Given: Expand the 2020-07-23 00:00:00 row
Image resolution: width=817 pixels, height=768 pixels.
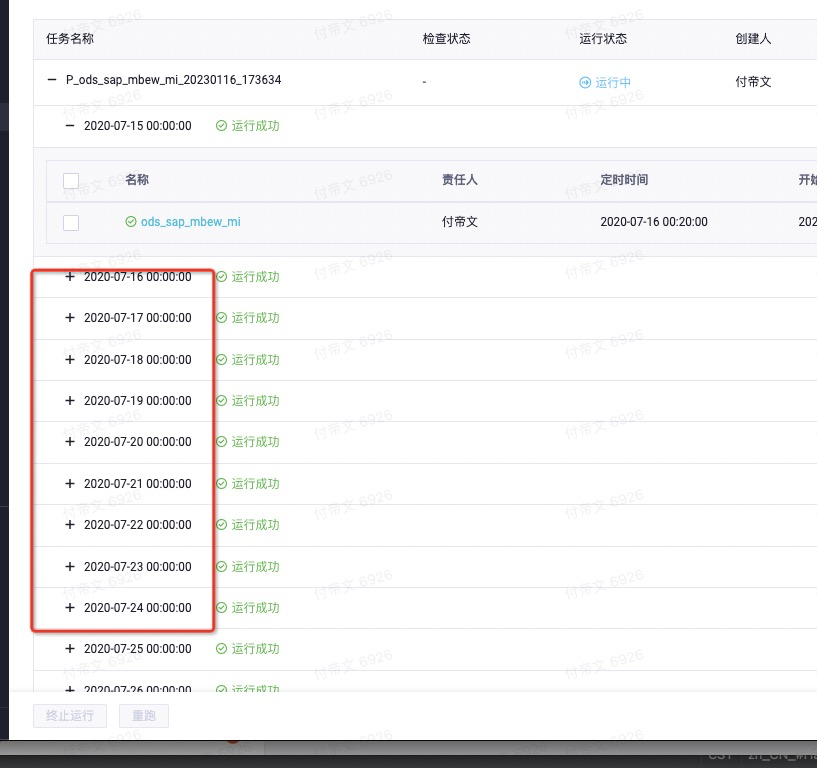Looking at the screenshot, I should (70, 566).
